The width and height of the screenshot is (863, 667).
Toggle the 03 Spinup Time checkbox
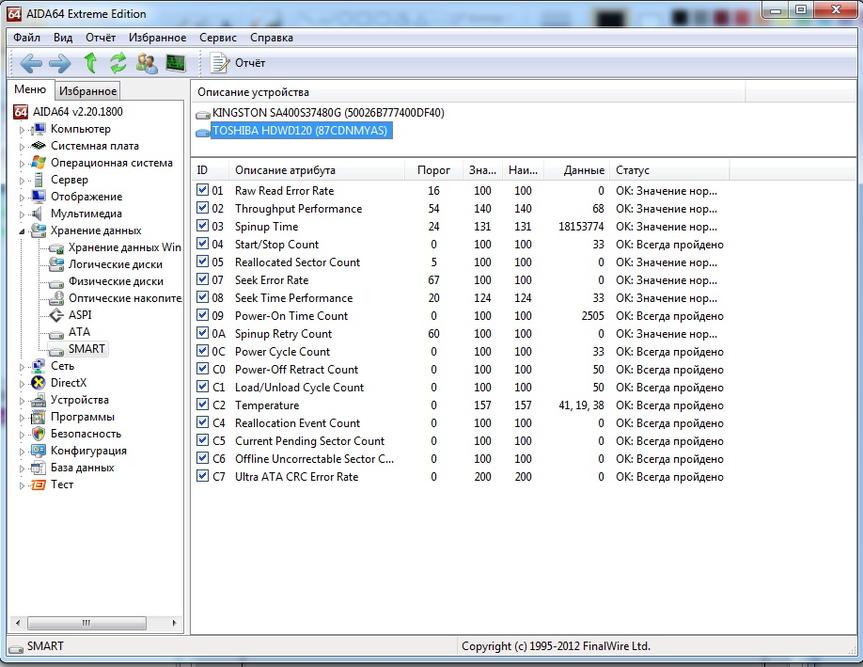pos(203,226)
